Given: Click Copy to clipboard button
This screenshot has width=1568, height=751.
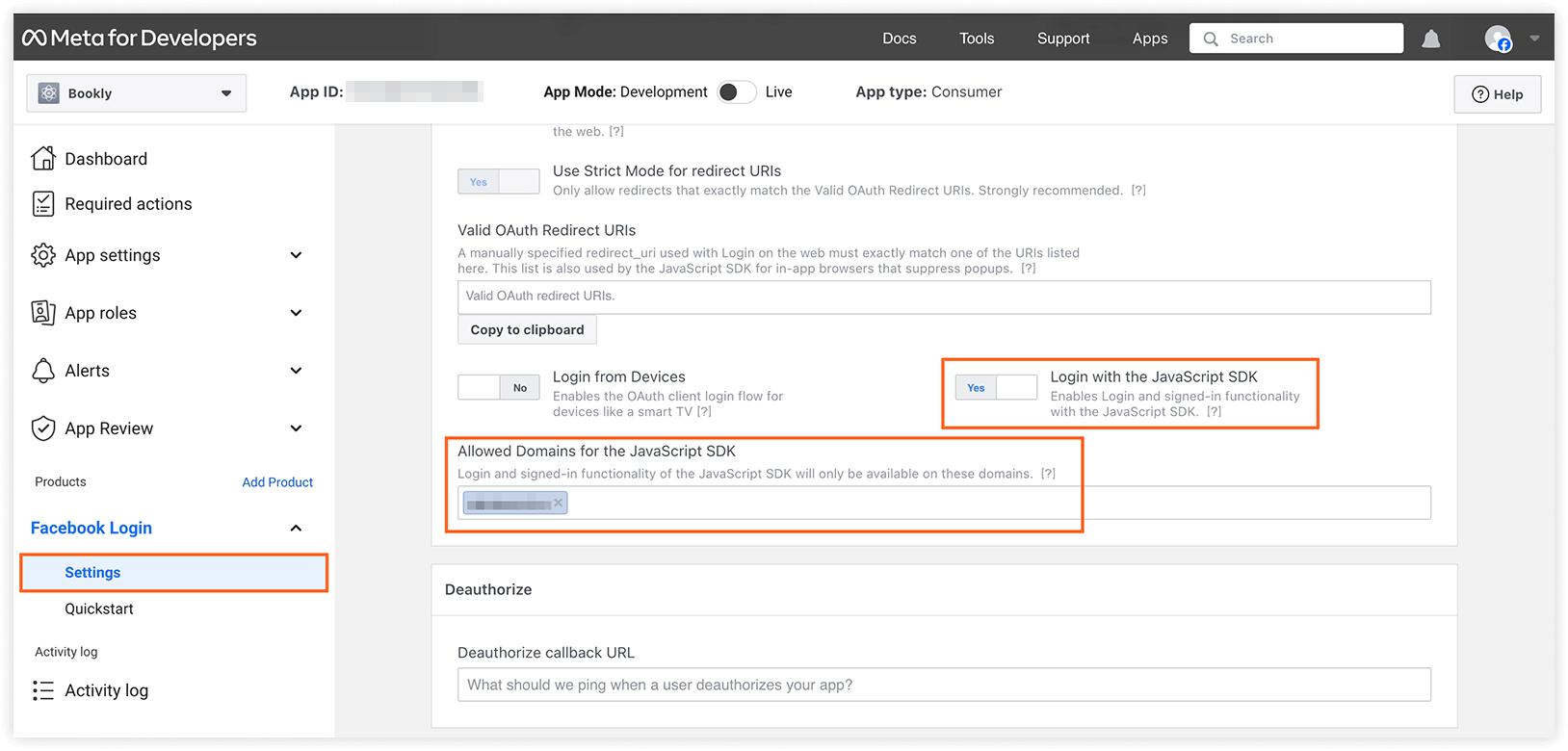Looking at the screenshot, I should tap(527, 329).
